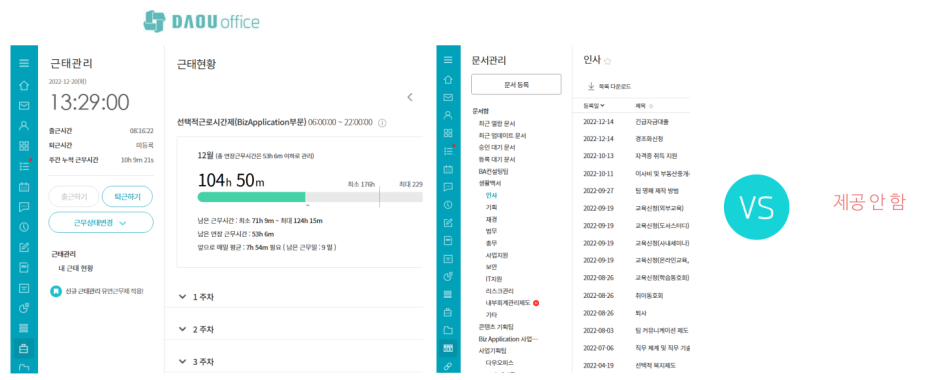Select highlighted document management icon in 문서관리 sidebar
Viewport: 936px width, 380px height.
[x=448, y=348]
